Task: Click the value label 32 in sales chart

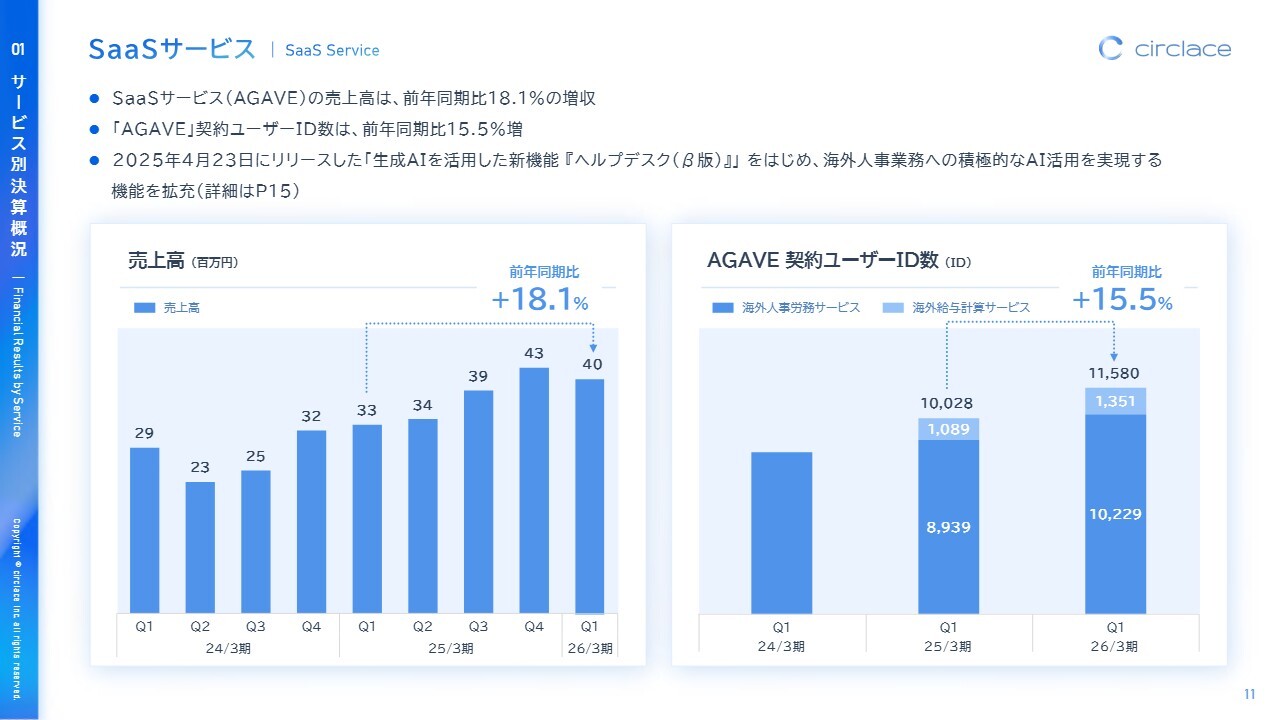Action: click(x=312, y=416)
